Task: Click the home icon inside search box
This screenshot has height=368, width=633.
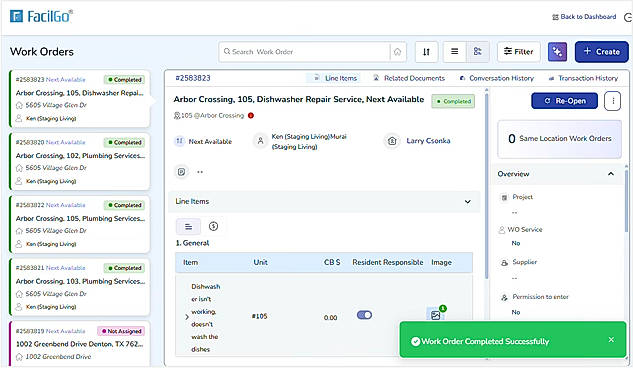Action: (x=398, y=52)
